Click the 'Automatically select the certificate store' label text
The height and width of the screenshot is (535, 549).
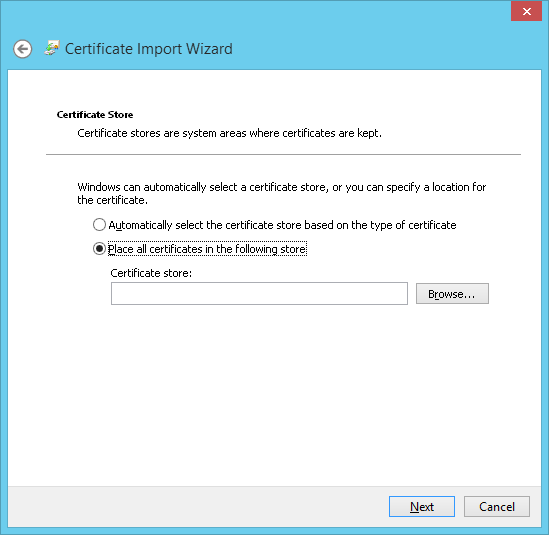282,225
